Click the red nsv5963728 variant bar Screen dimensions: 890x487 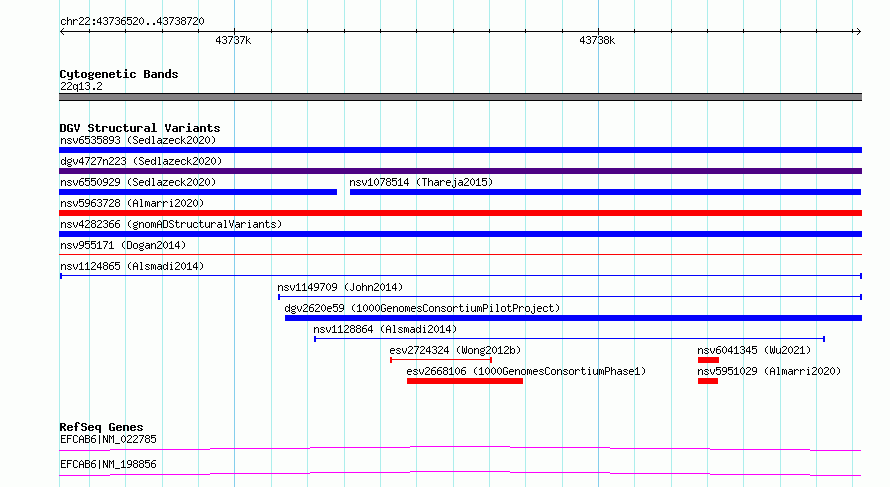pos(460,213)
